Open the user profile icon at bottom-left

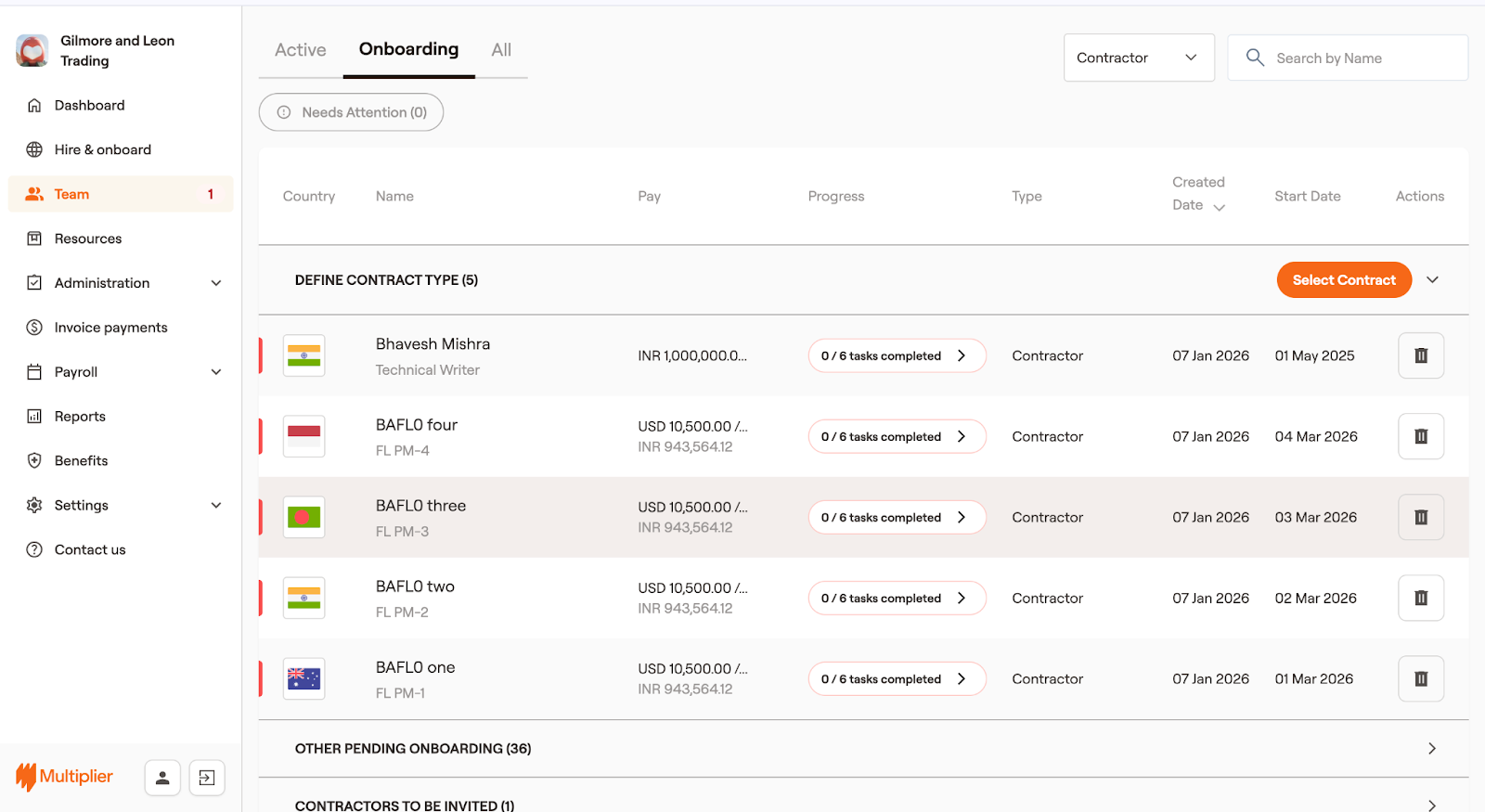tap(162, 778)
